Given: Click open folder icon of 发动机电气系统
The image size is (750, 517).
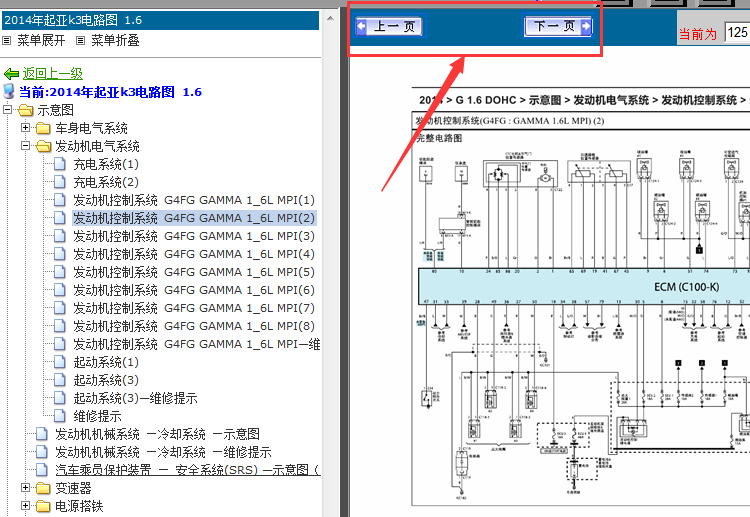Looking at the screenshot, I should (43, 146).
